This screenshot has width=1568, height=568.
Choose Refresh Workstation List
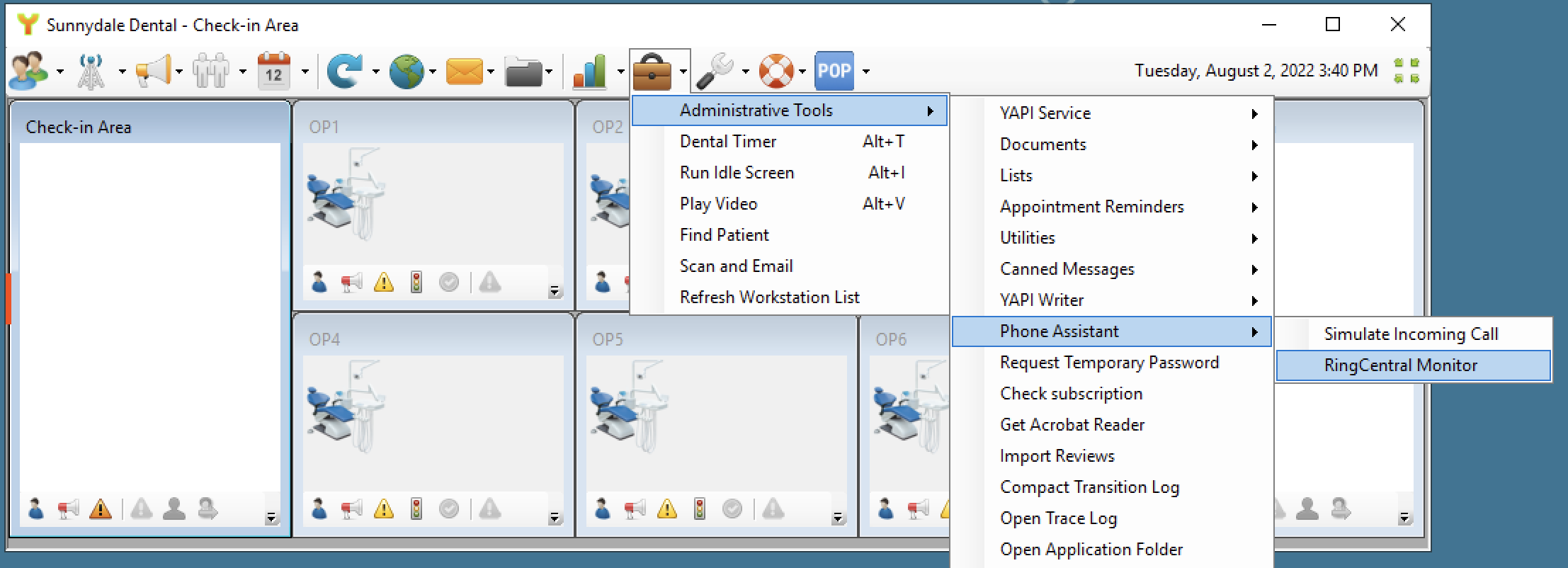(x=789, y=297)
